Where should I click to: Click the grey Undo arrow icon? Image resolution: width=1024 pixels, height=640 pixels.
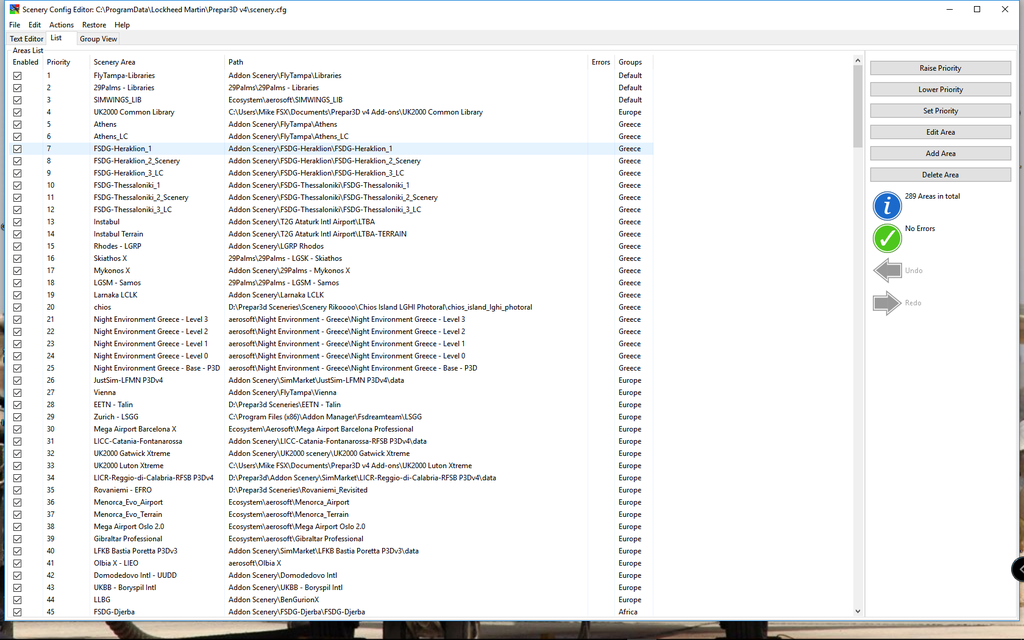coord(888,270)
